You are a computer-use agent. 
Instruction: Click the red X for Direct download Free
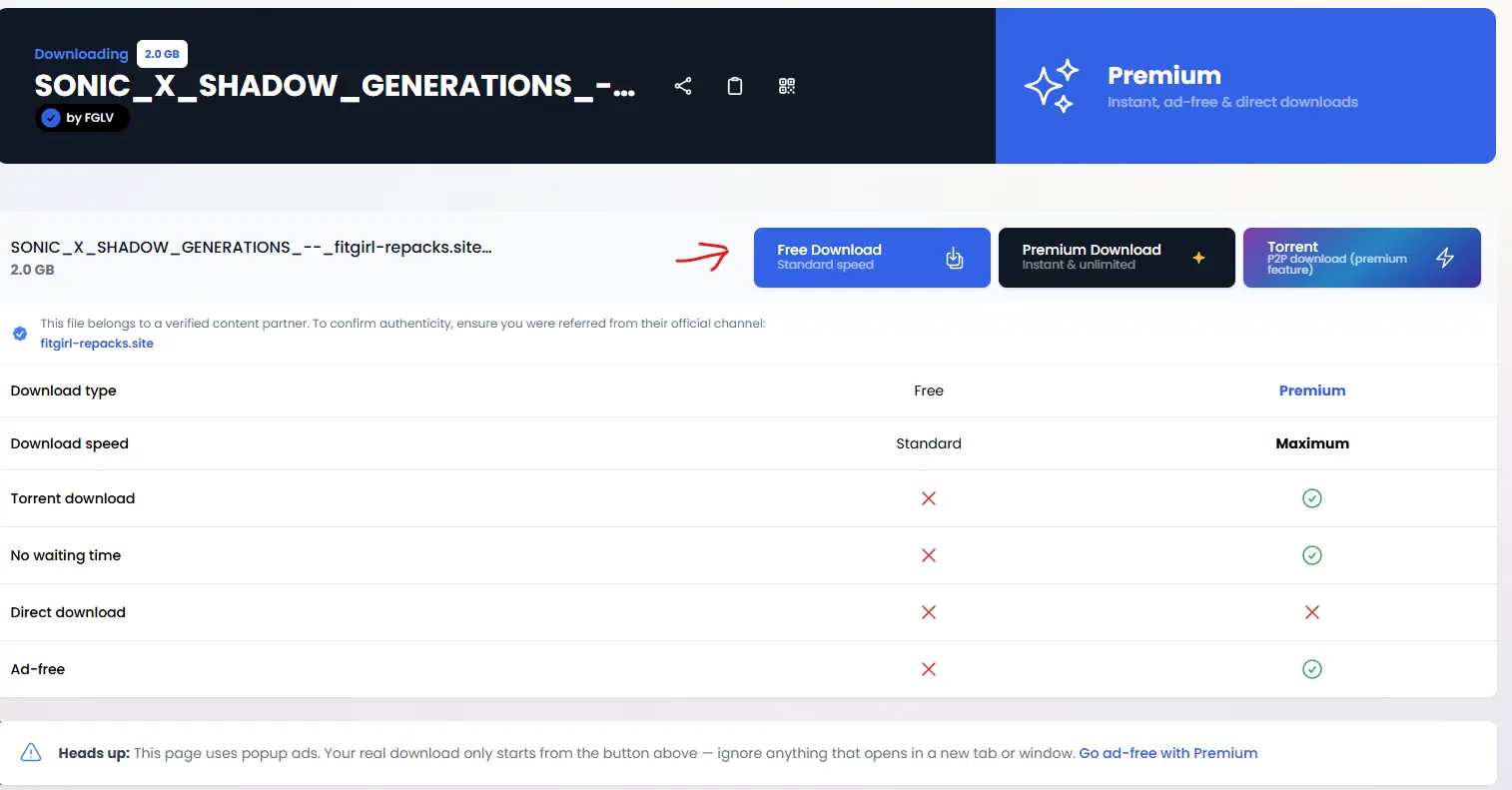point(929,612)
